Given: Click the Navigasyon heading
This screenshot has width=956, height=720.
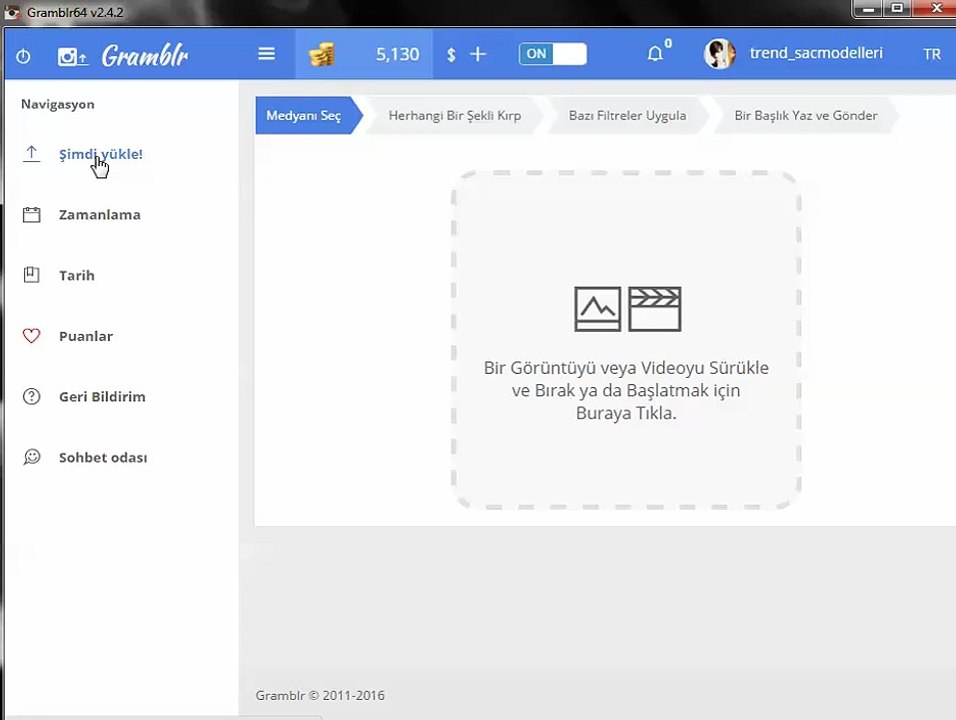Looking at the screenshot, I should [x=58, y=104].
